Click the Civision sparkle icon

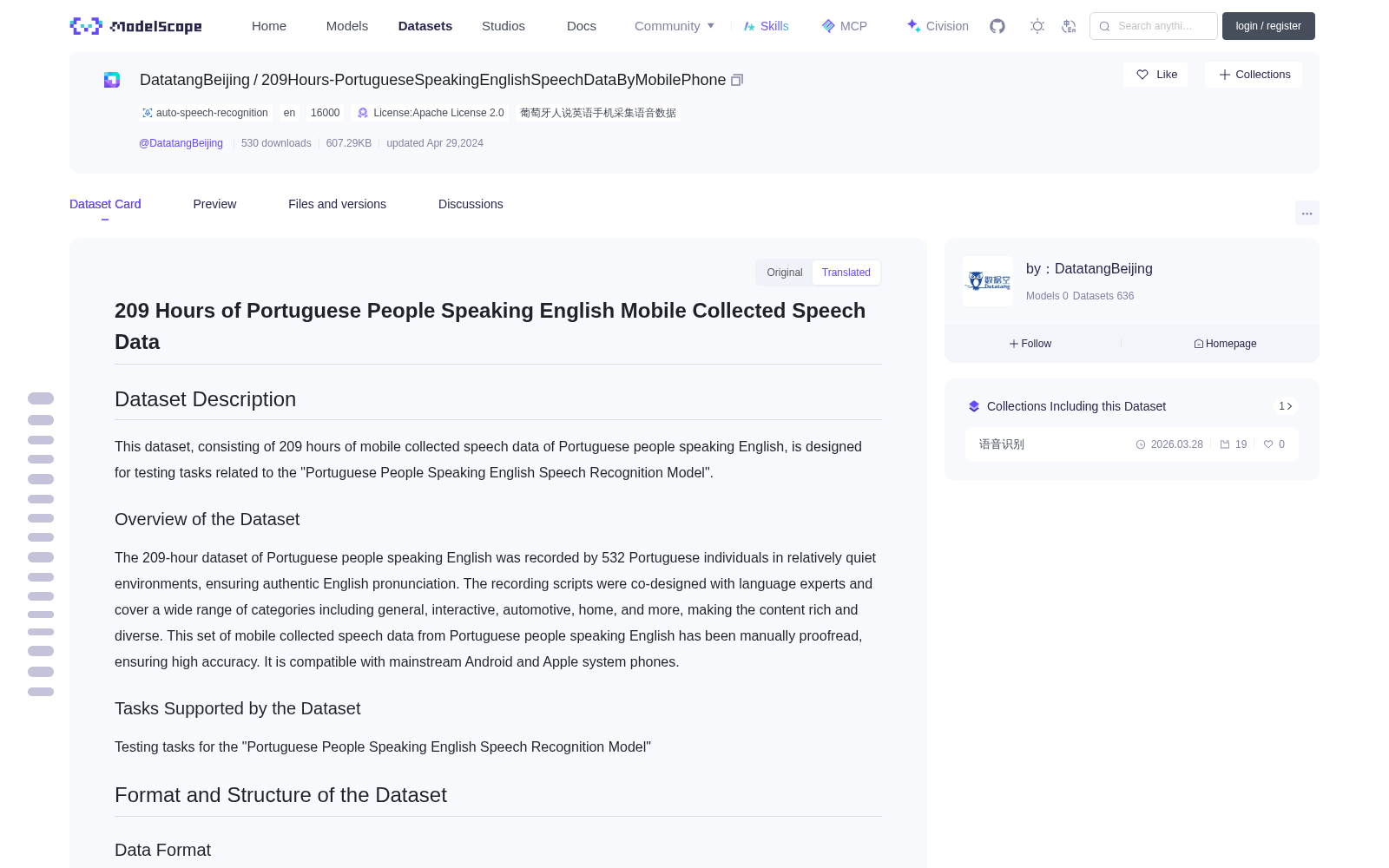pos(913,26)
